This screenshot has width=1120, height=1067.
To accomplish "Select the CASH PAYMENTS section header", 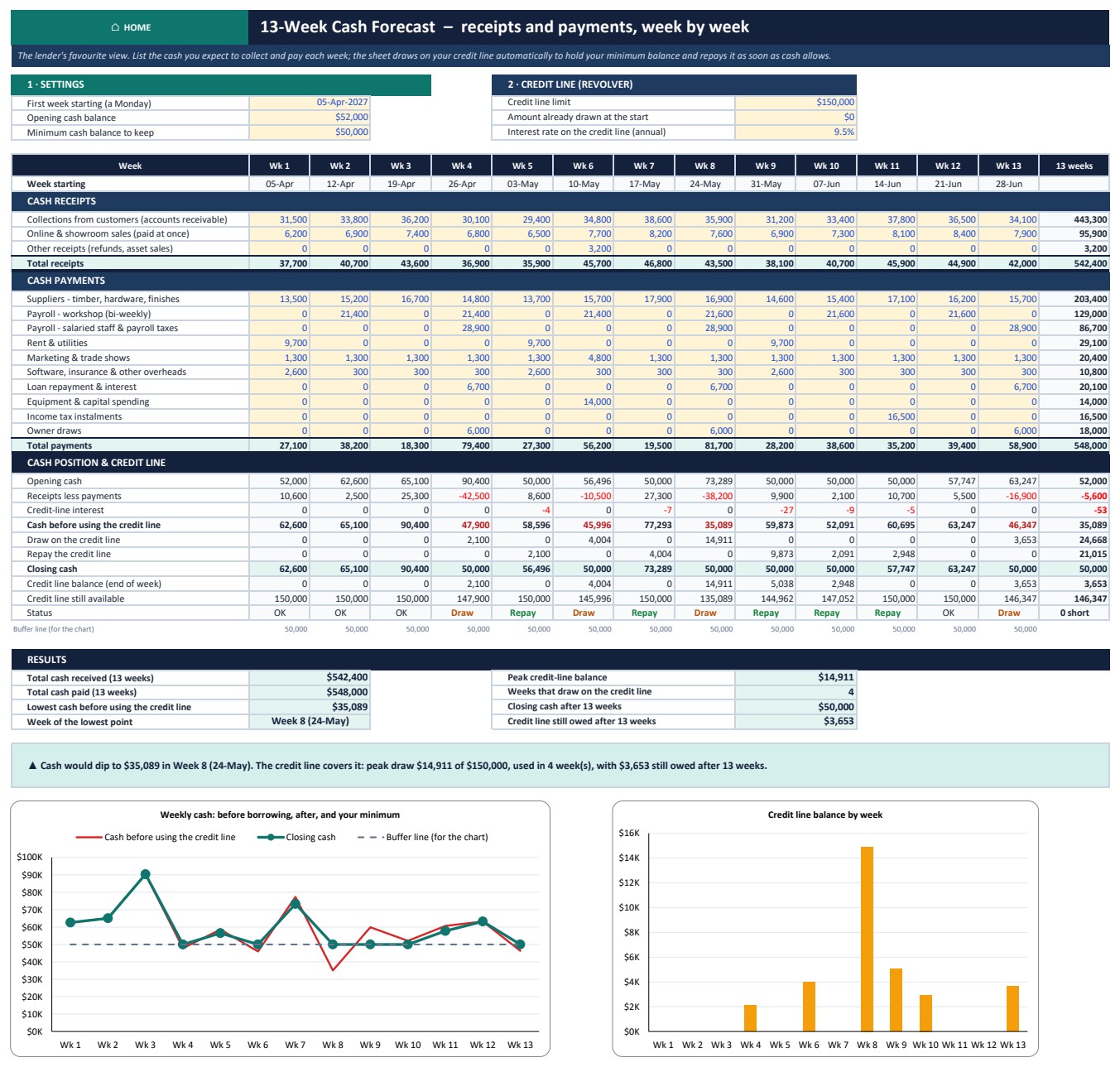I will pyautogui.click(x=560, y=281).
